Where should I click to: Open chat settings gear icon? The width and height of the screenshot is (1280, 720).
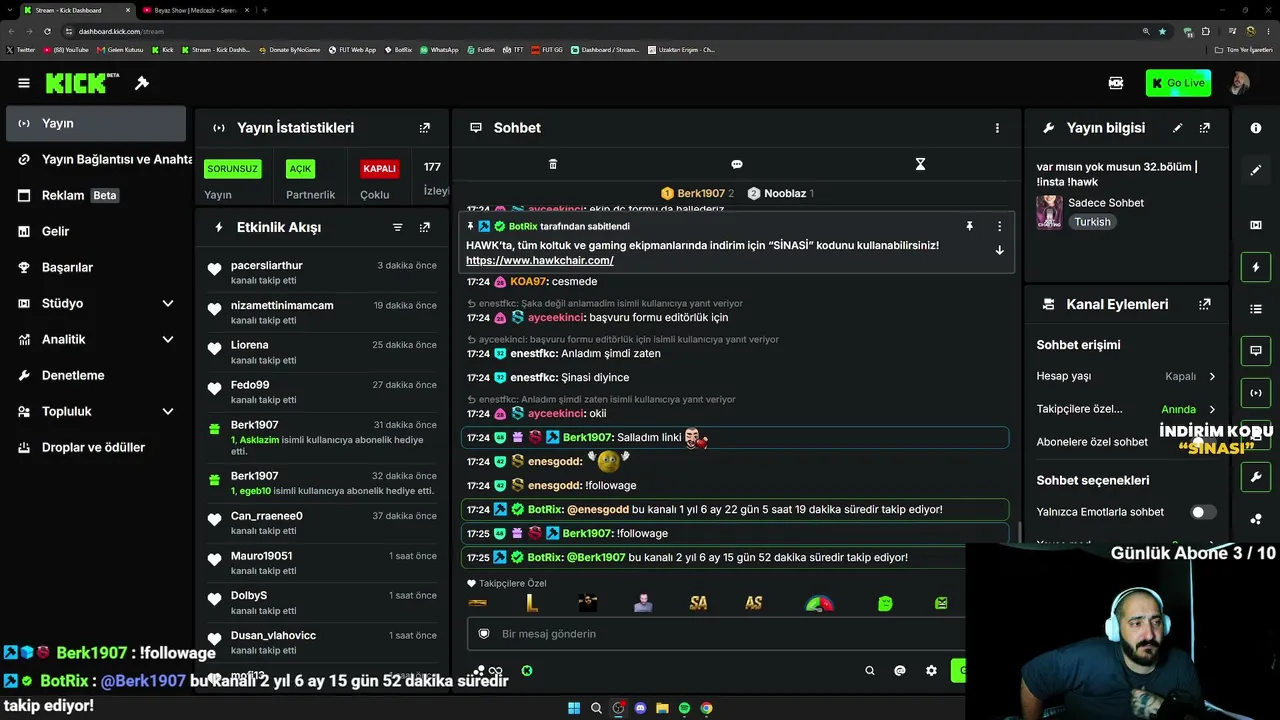pyautogui.click(x=931, y=671)
